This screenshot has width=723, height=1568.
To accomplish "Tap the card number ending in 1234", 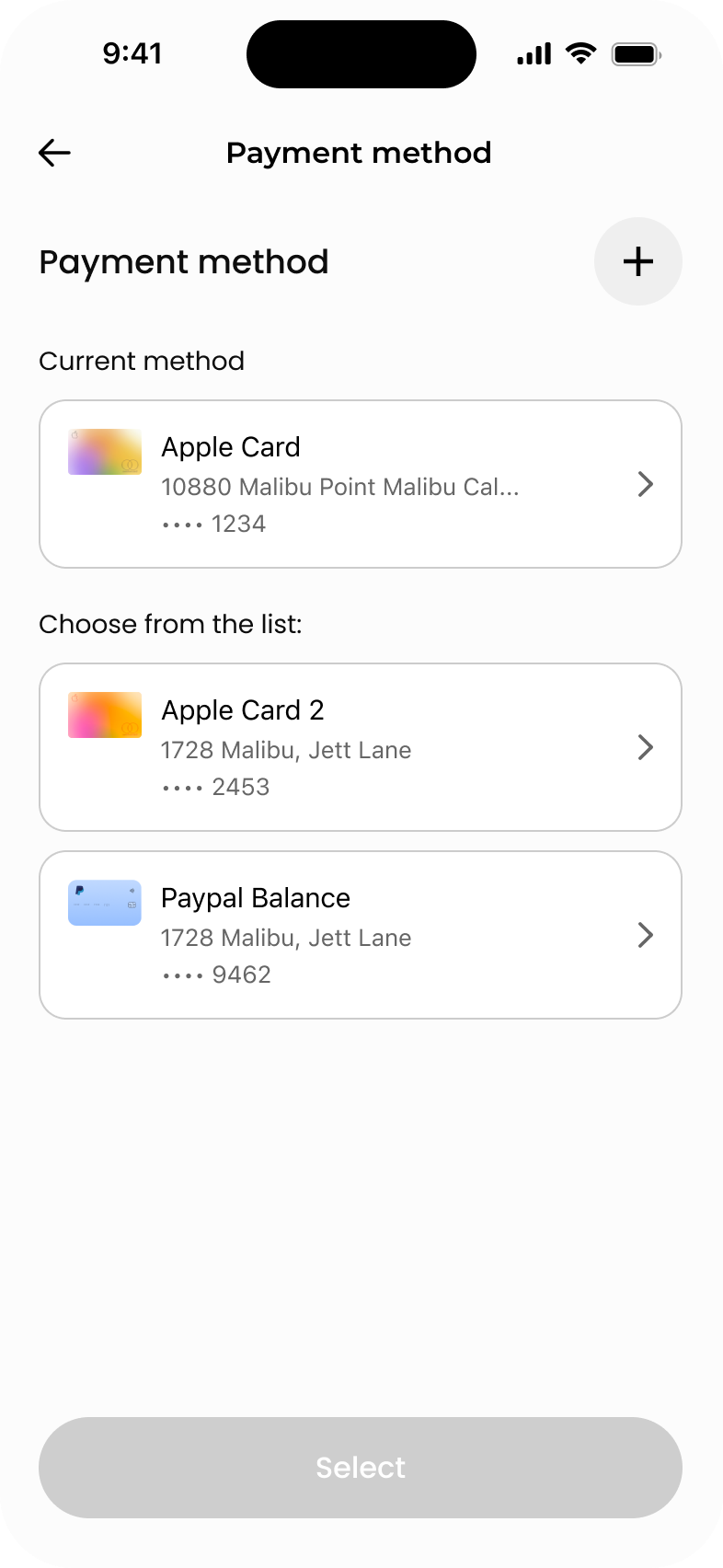I will coord(214,525).
